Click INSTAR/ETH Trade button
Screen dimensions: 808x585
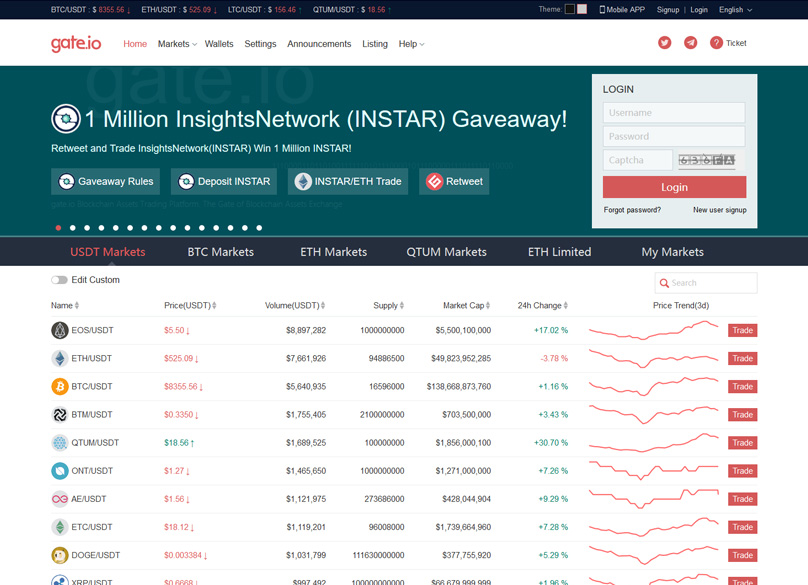point(348,181)
